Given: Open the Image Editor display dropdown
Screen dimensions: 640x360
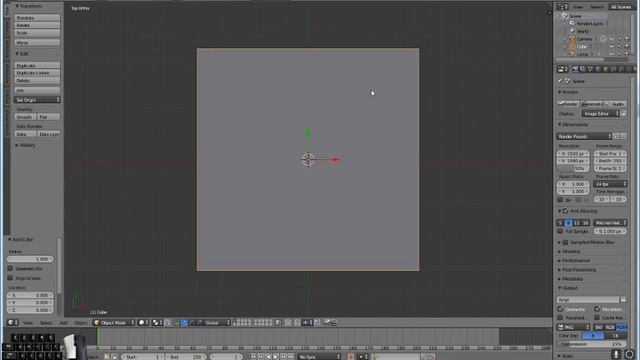Looking at the screenshot, I should pyautogui.click(x=600, y=113).
